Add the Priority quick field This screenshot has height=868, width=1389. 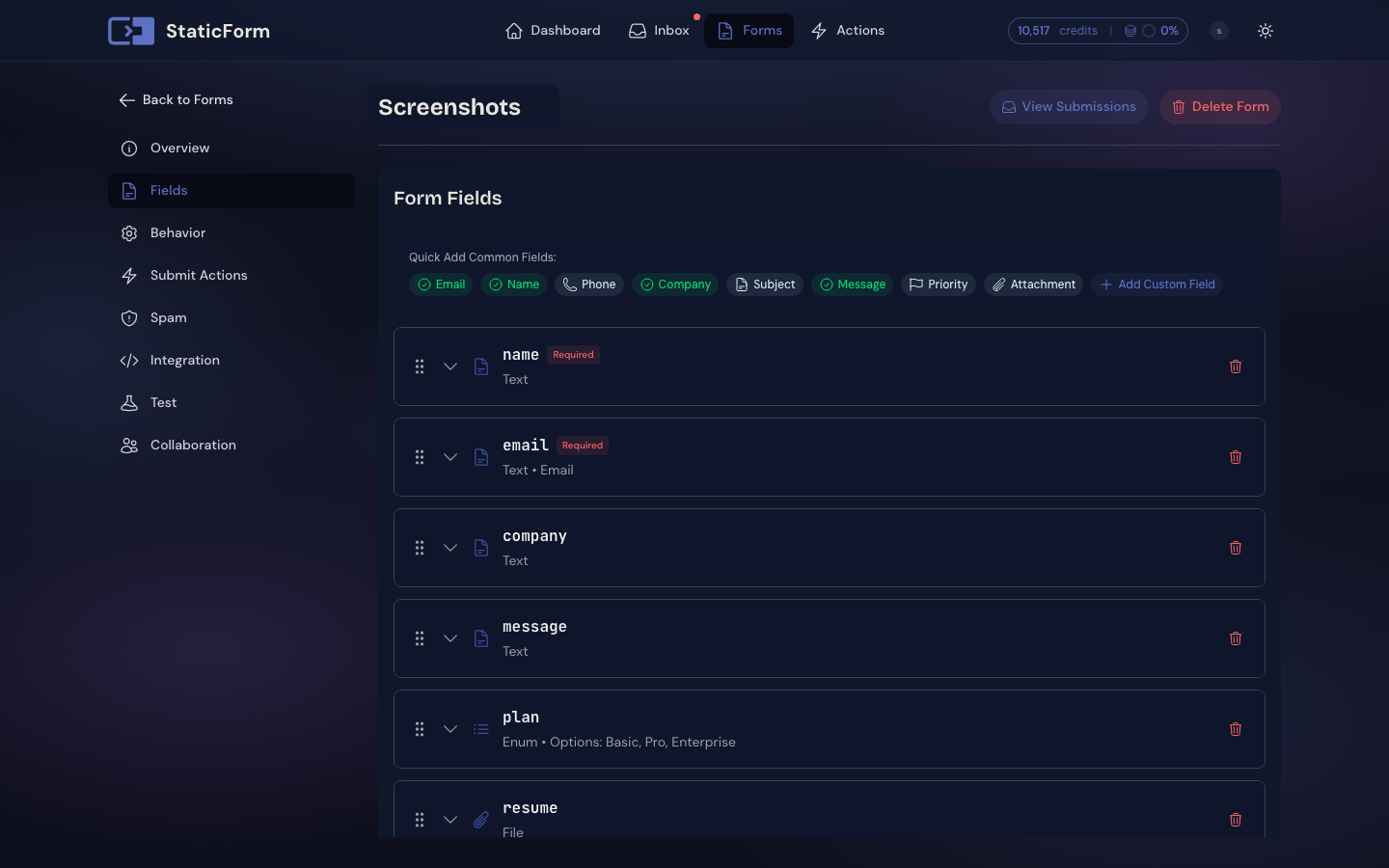pos(939,285)
